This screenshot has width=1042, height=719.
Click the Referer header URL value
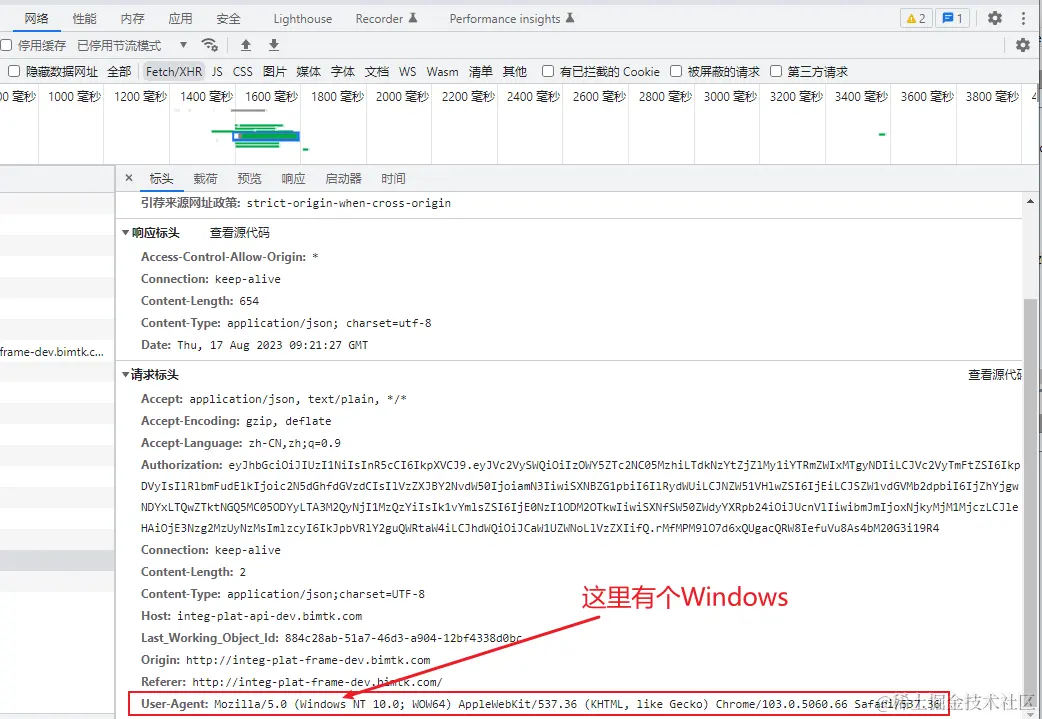pos(317,682)
